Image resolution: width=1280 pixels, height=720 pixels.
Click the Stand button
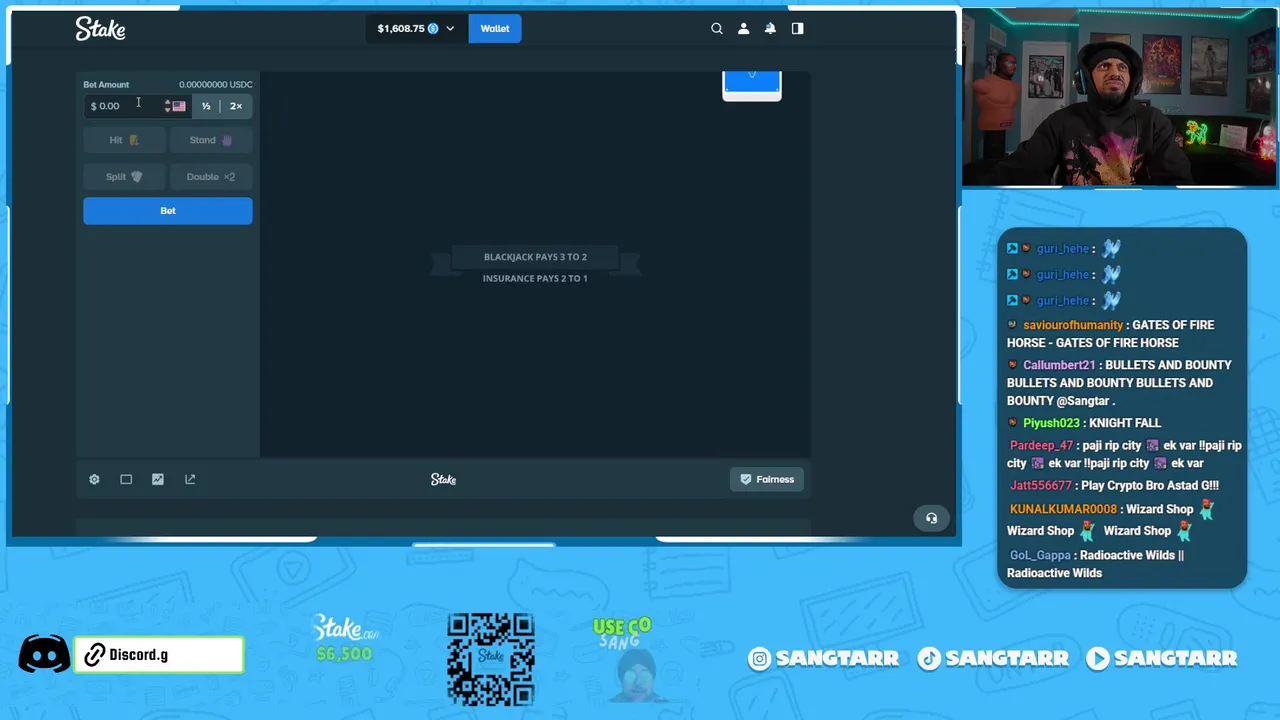click(211, 140)
